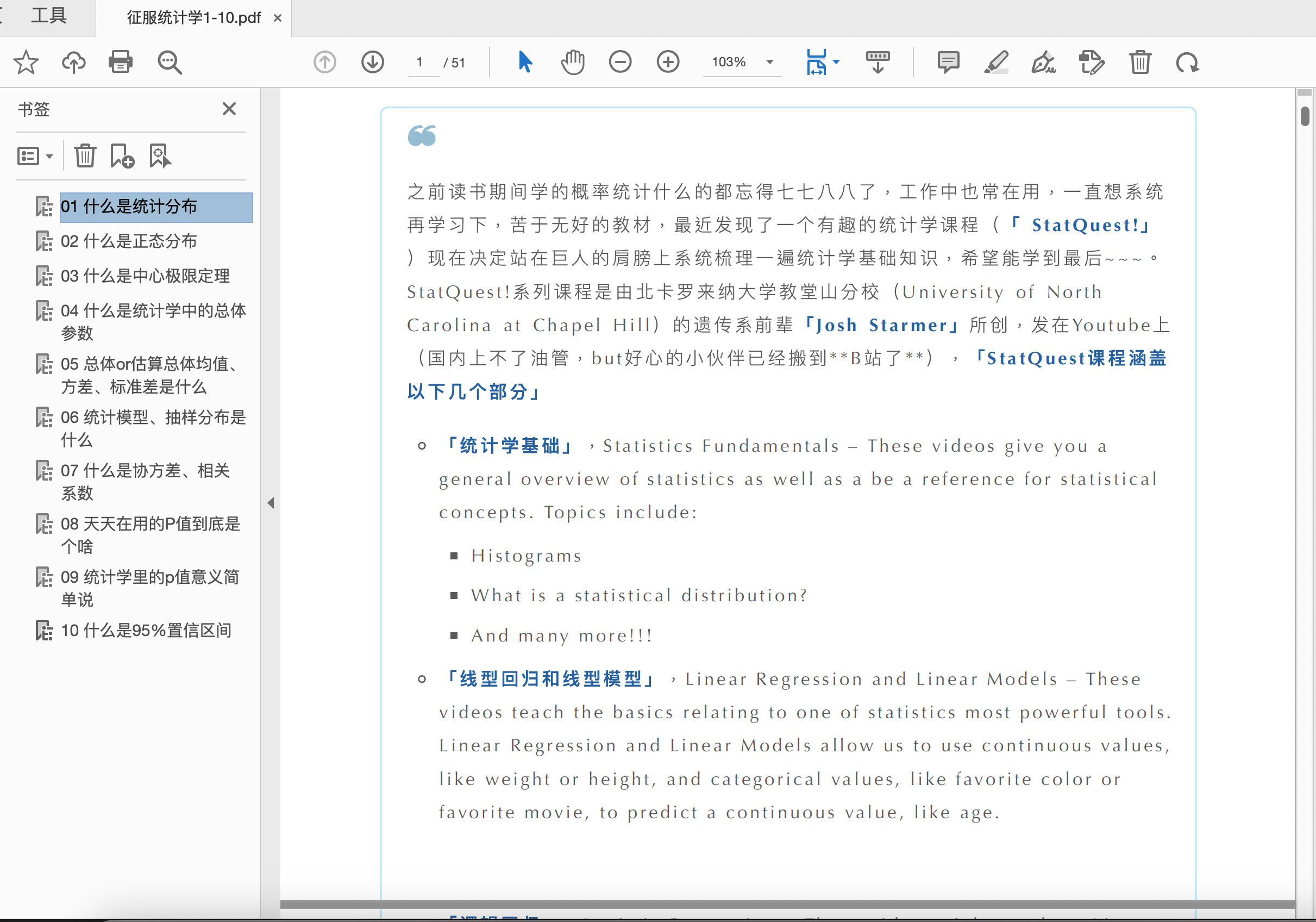Open bookmark 10 什么是95%置信区间
This screenshot has width=1316, height=922.
[x=146, y=631]
